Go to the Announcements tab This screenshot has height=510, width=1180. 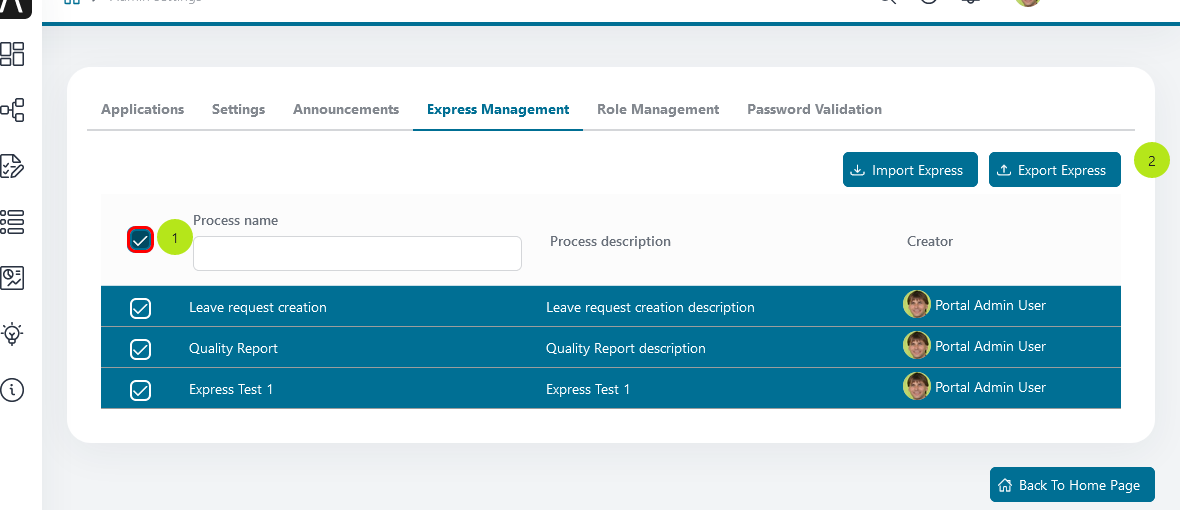click(346, 110)
